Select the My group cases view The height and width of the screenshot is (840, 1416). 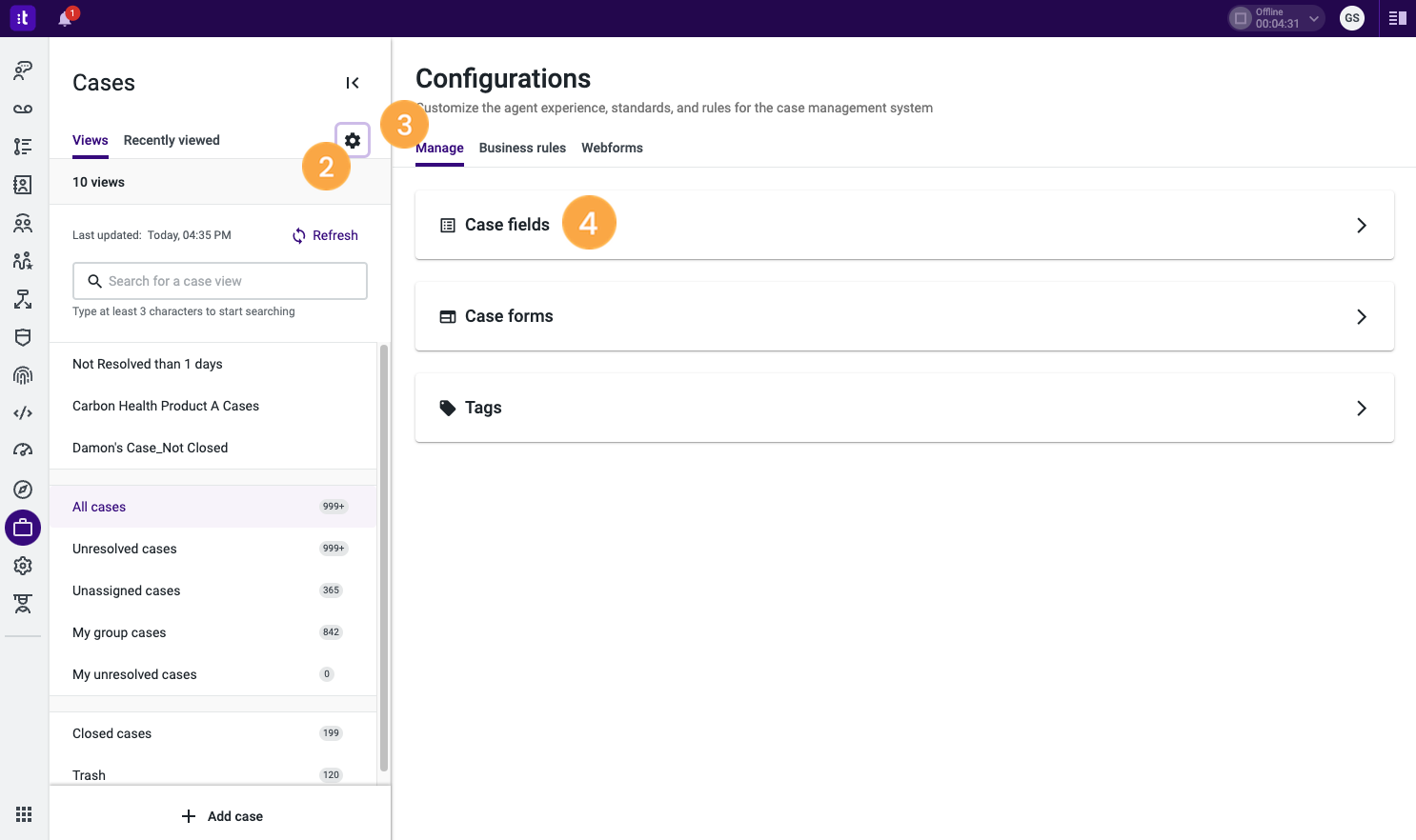coord(213,632)
